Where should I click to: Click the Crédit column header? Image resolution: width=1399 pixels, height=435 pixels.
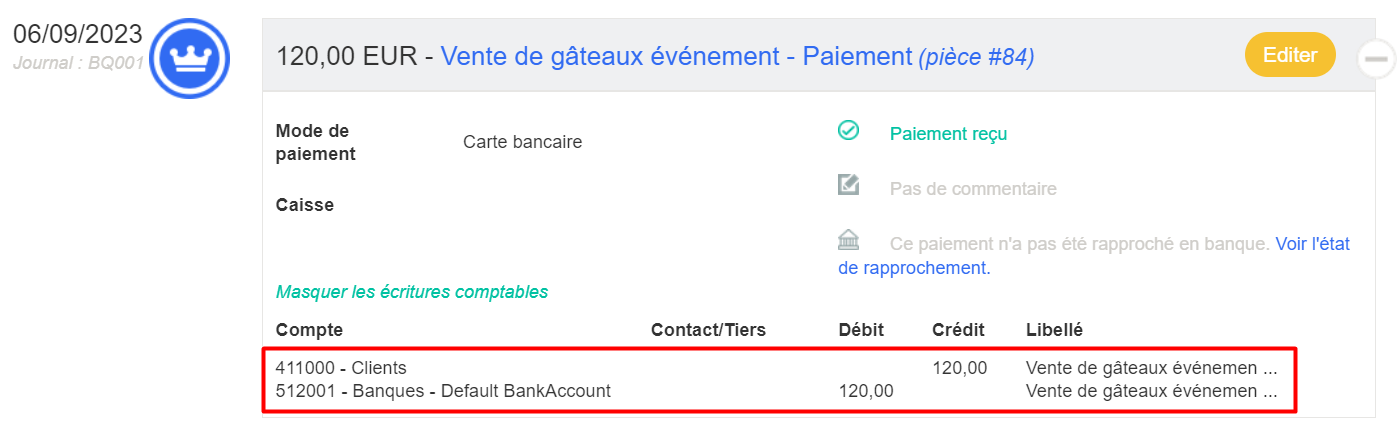(958, 330)
